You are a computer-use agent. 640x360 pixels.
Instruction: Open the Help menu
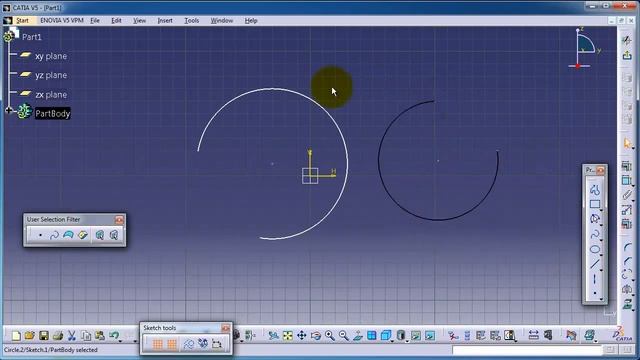click(251, 20)
